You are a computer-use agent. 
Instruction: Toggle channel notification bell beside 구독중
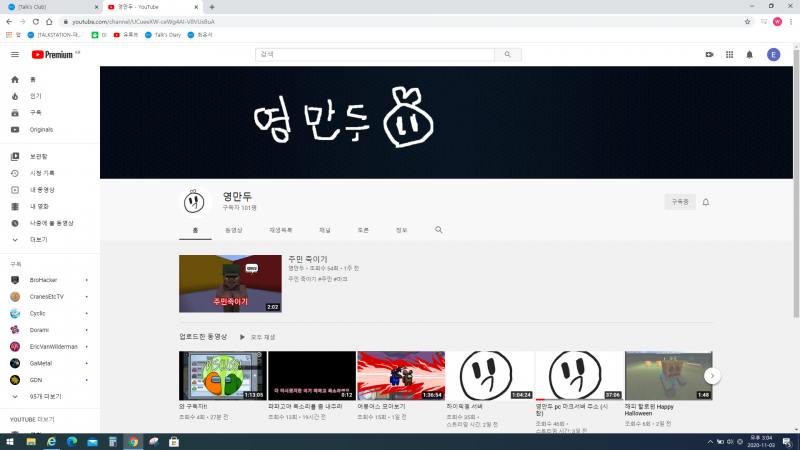point(705,202)
